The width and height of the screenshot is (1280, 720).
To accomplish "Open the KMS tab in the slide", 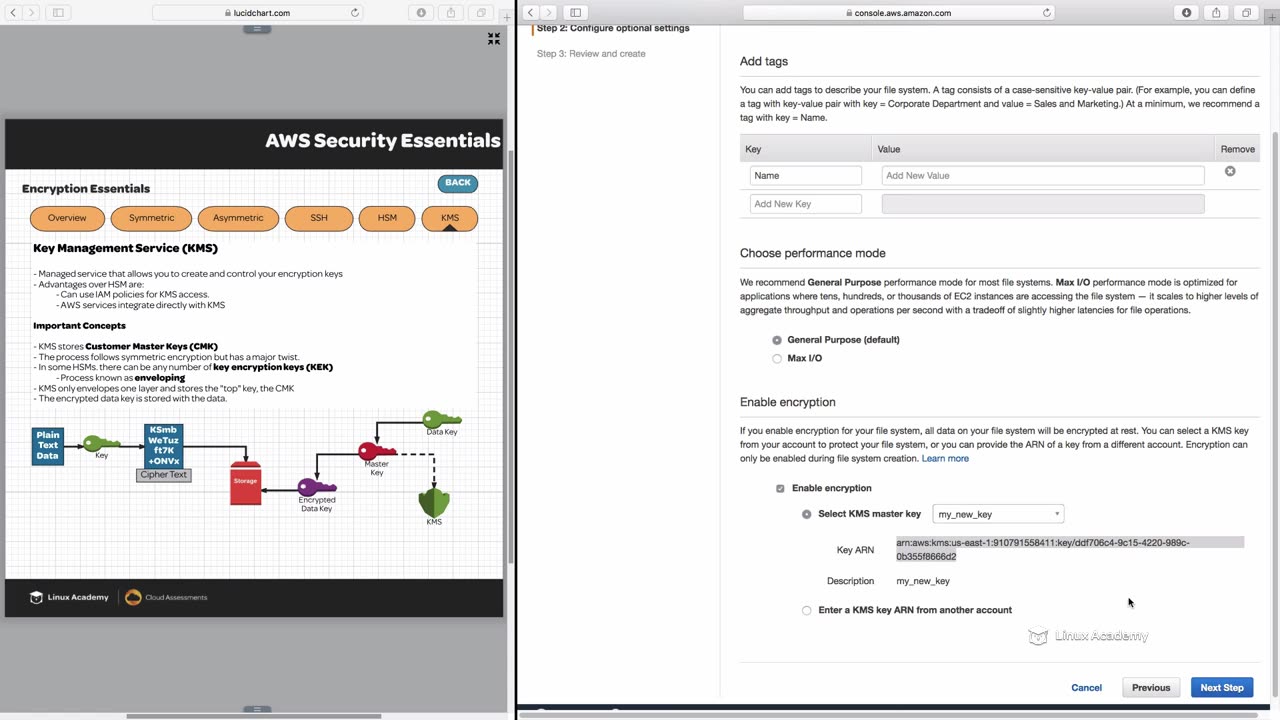I will (450, 218).
